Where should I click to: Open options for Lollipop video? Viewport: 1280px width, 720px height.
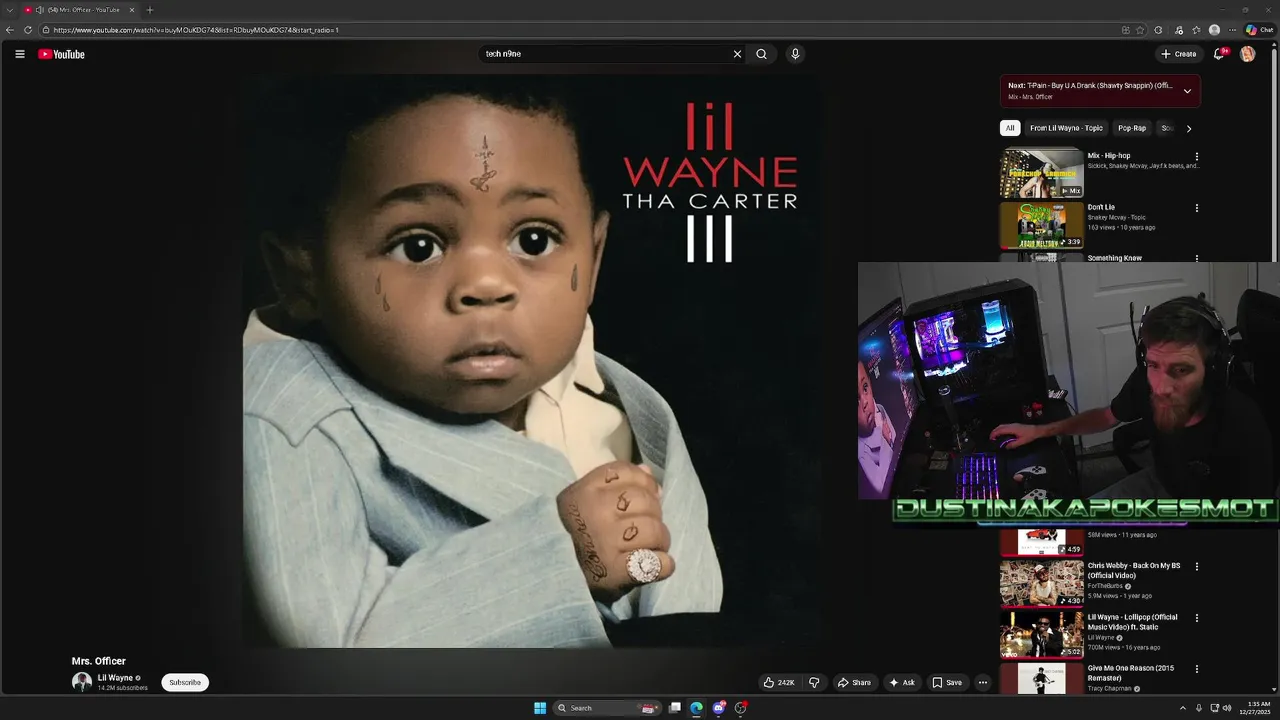(1196, 618)
